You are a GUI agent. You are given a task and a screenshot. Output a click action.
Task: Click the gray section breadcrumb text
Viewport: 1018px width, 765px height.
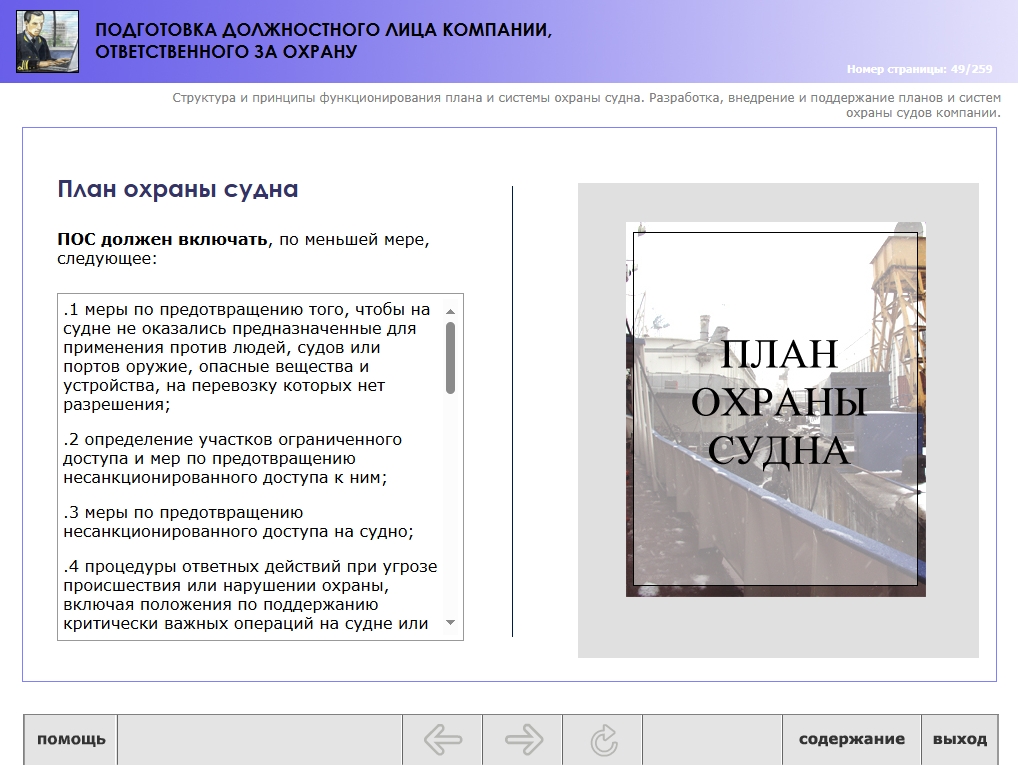586,106
